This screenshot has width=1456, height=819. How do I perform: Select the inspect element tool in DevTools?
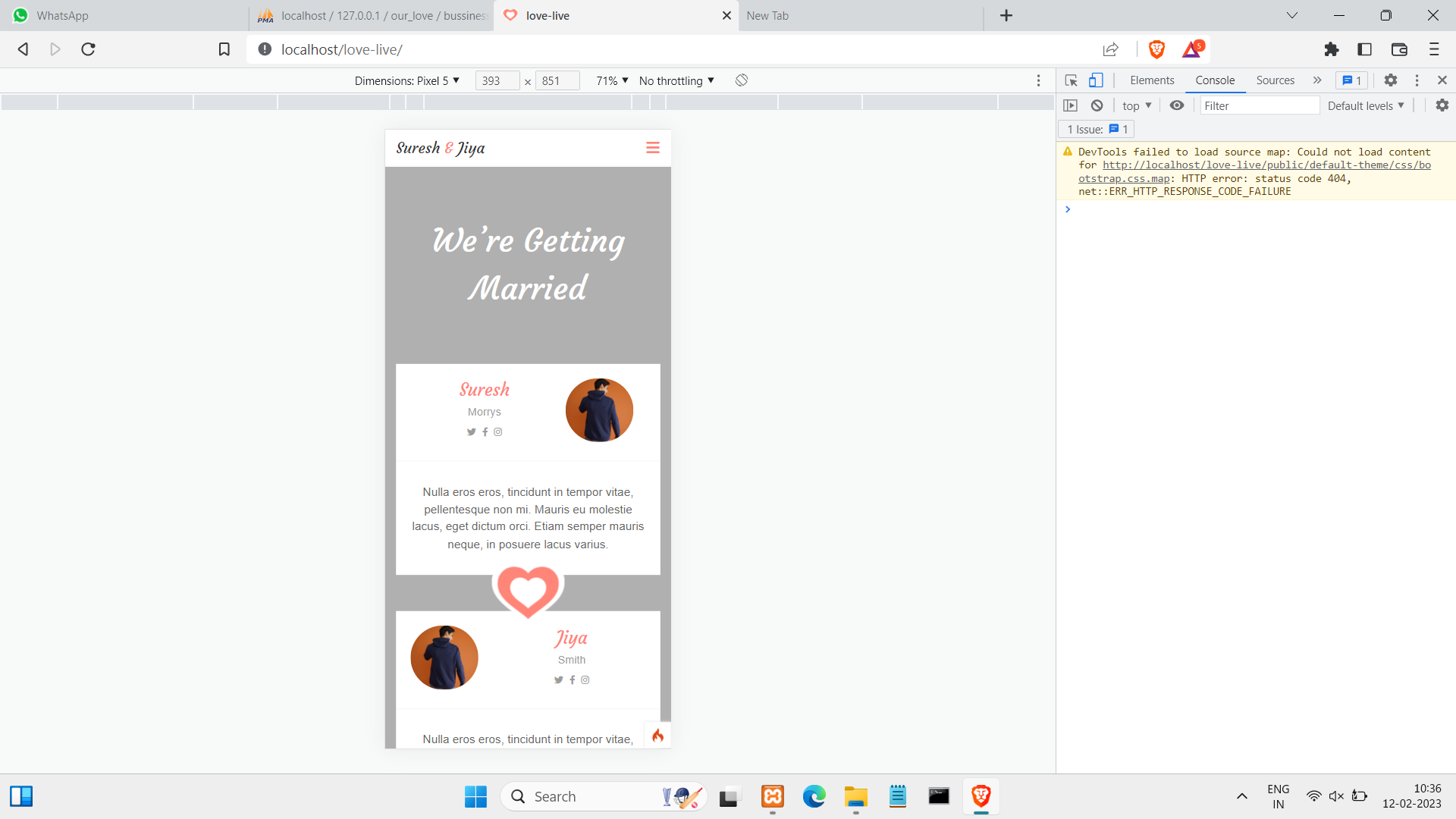[1071, 80]
